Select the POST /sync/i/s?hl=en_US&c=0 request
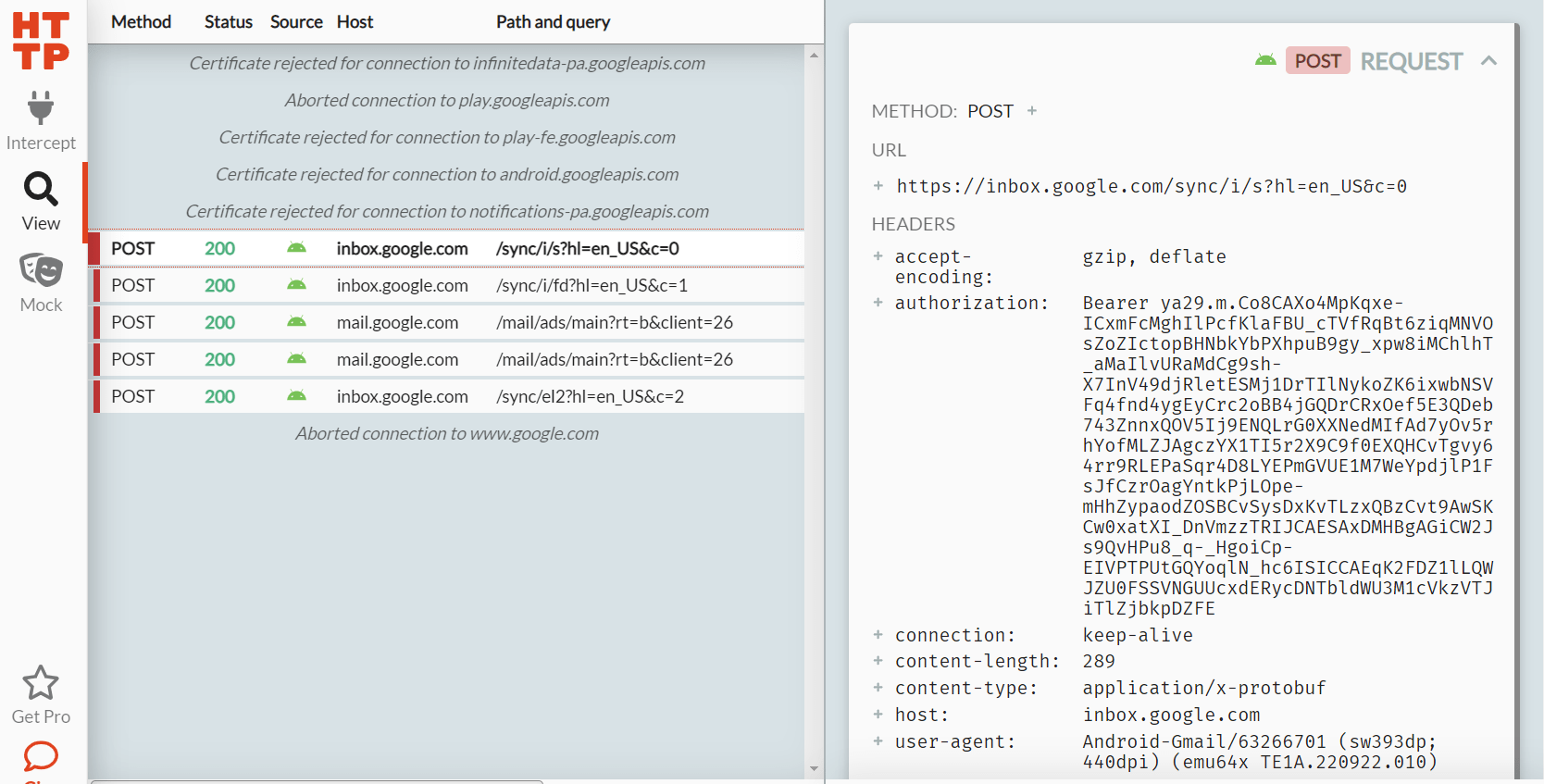1544x784 pixels. point(446,248)
